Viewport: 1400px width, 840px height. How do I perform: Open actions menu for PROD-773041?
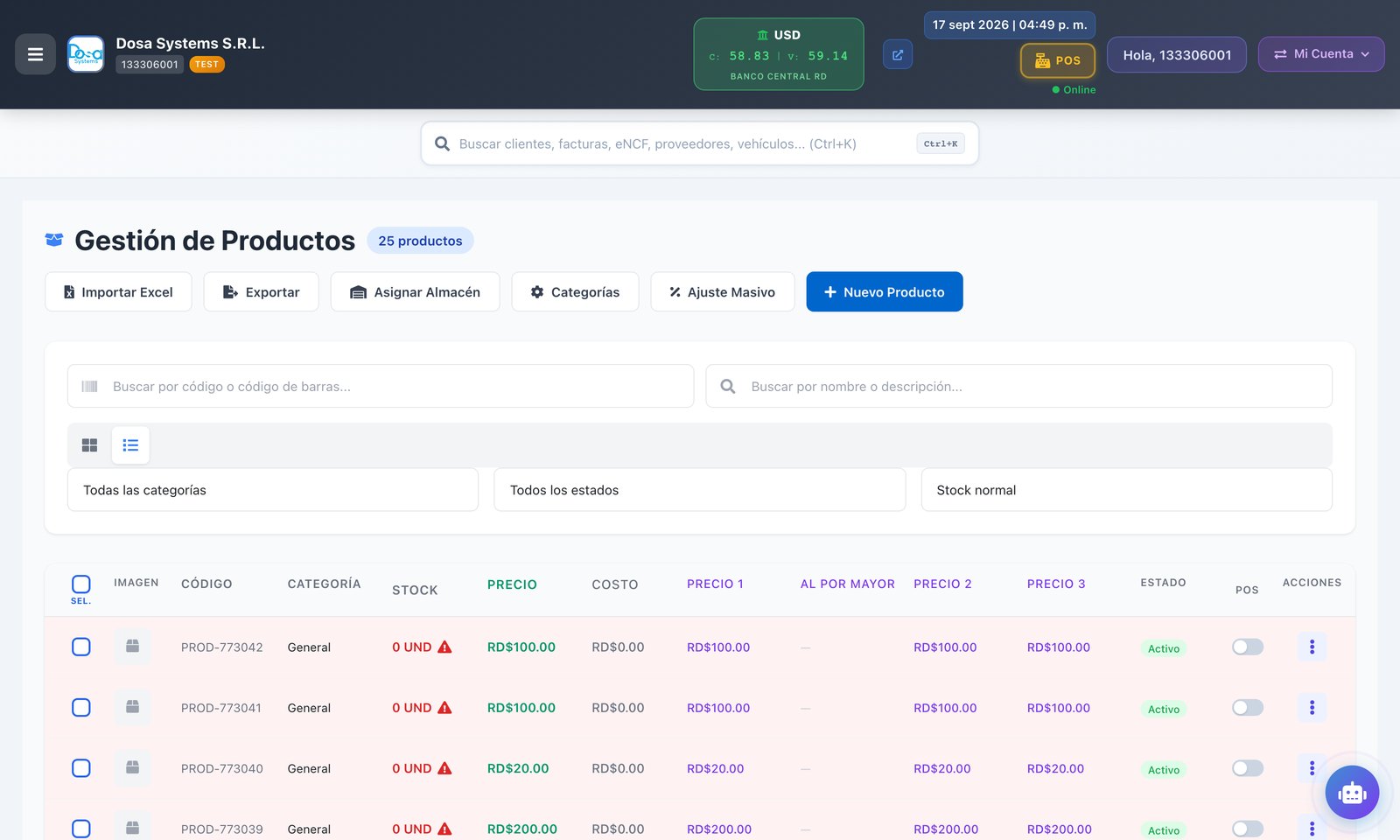[x=1312, y=707]
